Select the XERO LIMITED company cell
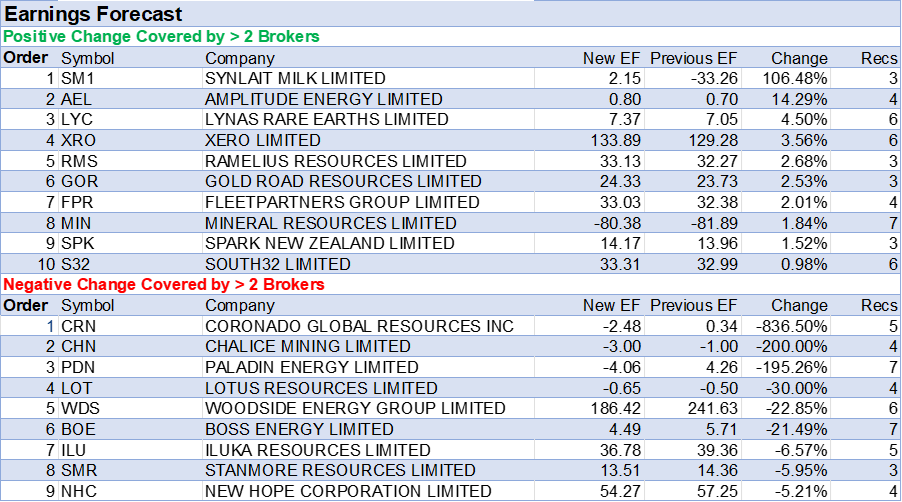The height and width of the screenshot is (502, 902). [262, 140]
